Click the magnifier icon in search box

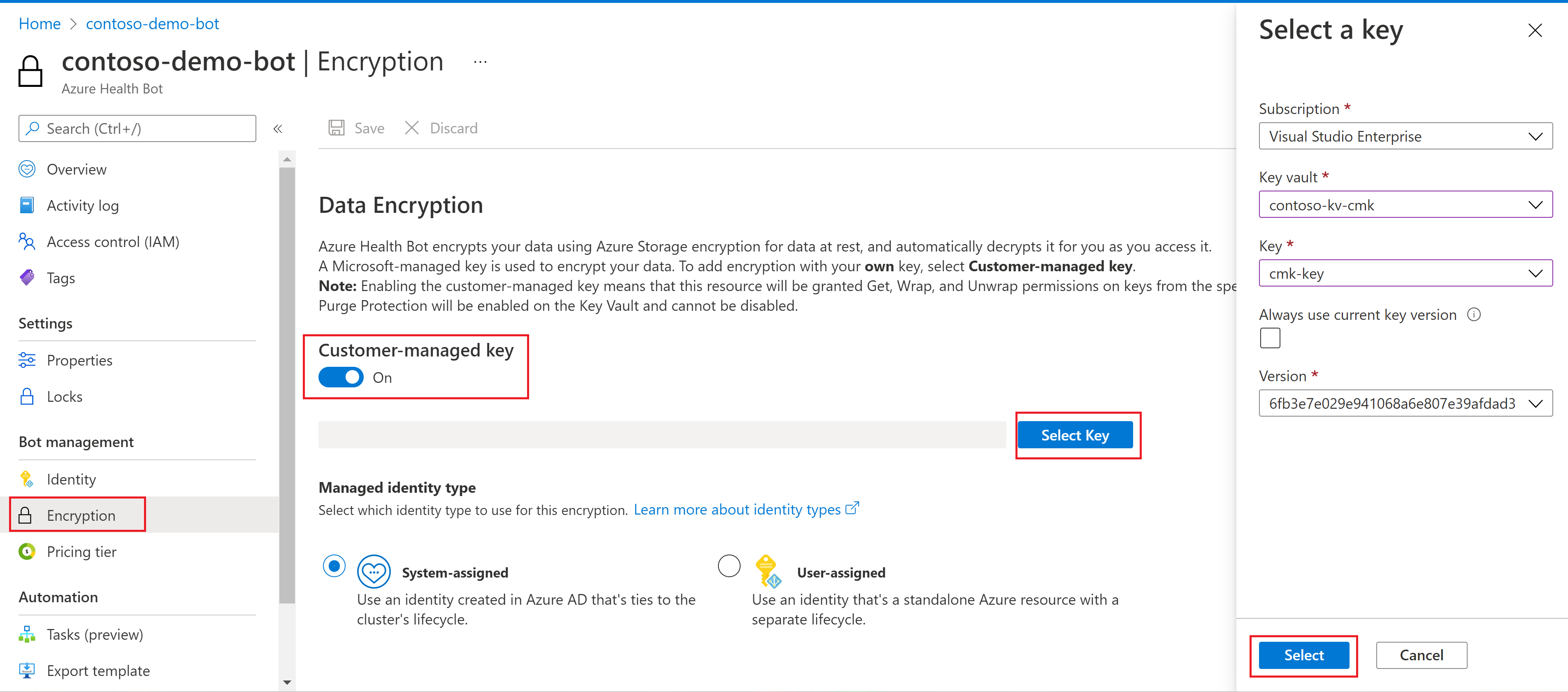33,128
